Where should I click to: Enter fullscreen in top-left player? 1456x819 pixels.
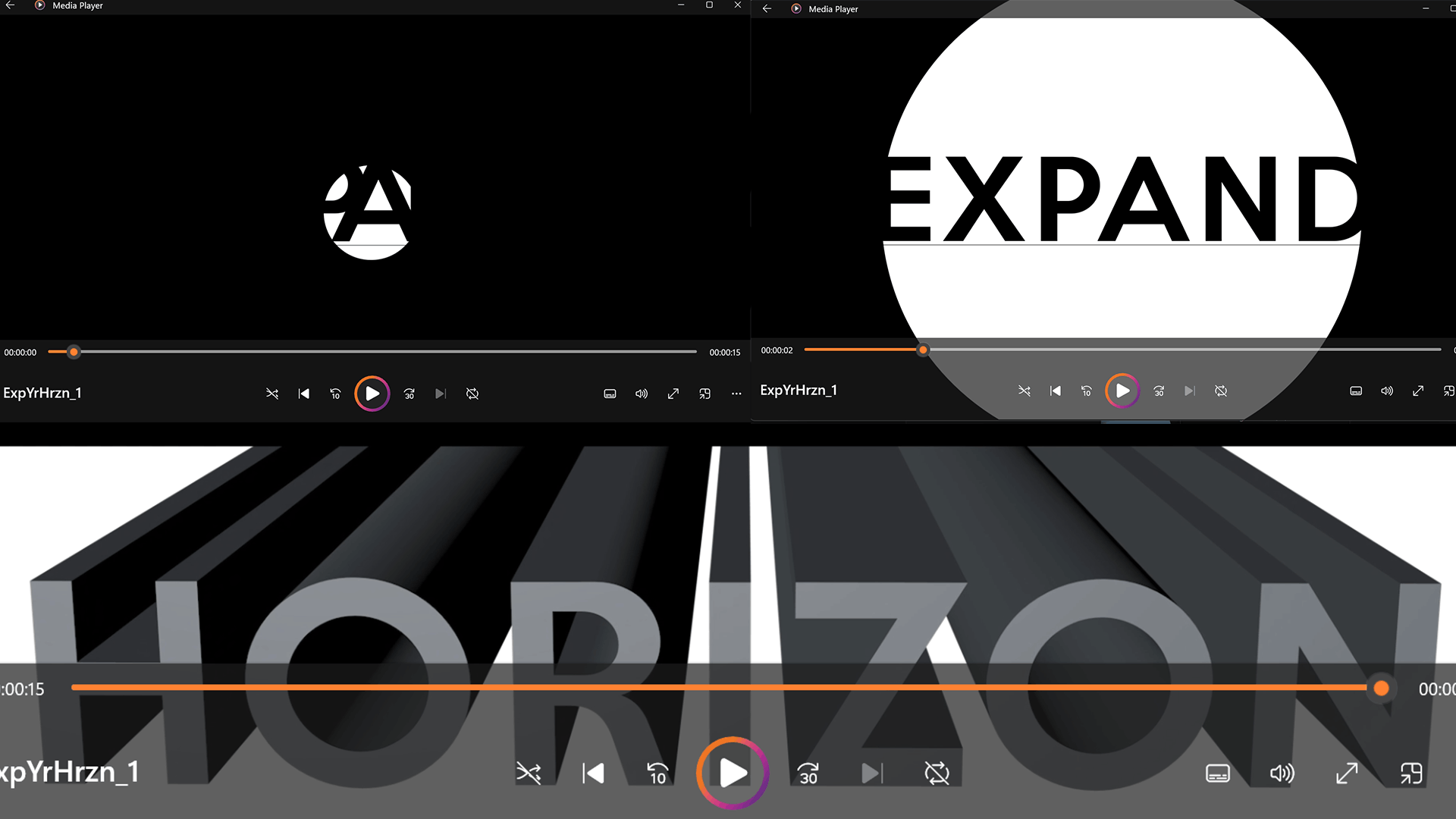673,394
